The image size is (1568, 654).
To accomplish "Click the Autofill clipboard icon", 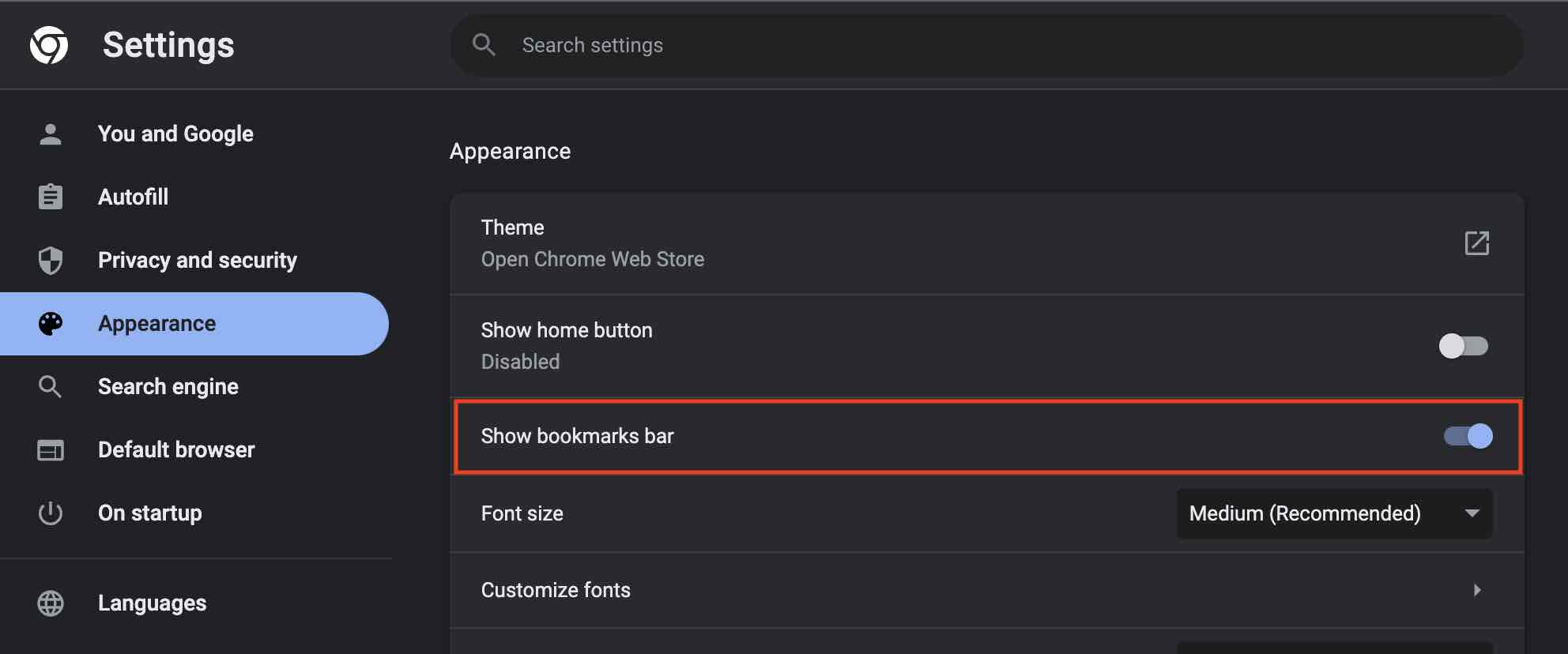I will click(x=51, y=197).
